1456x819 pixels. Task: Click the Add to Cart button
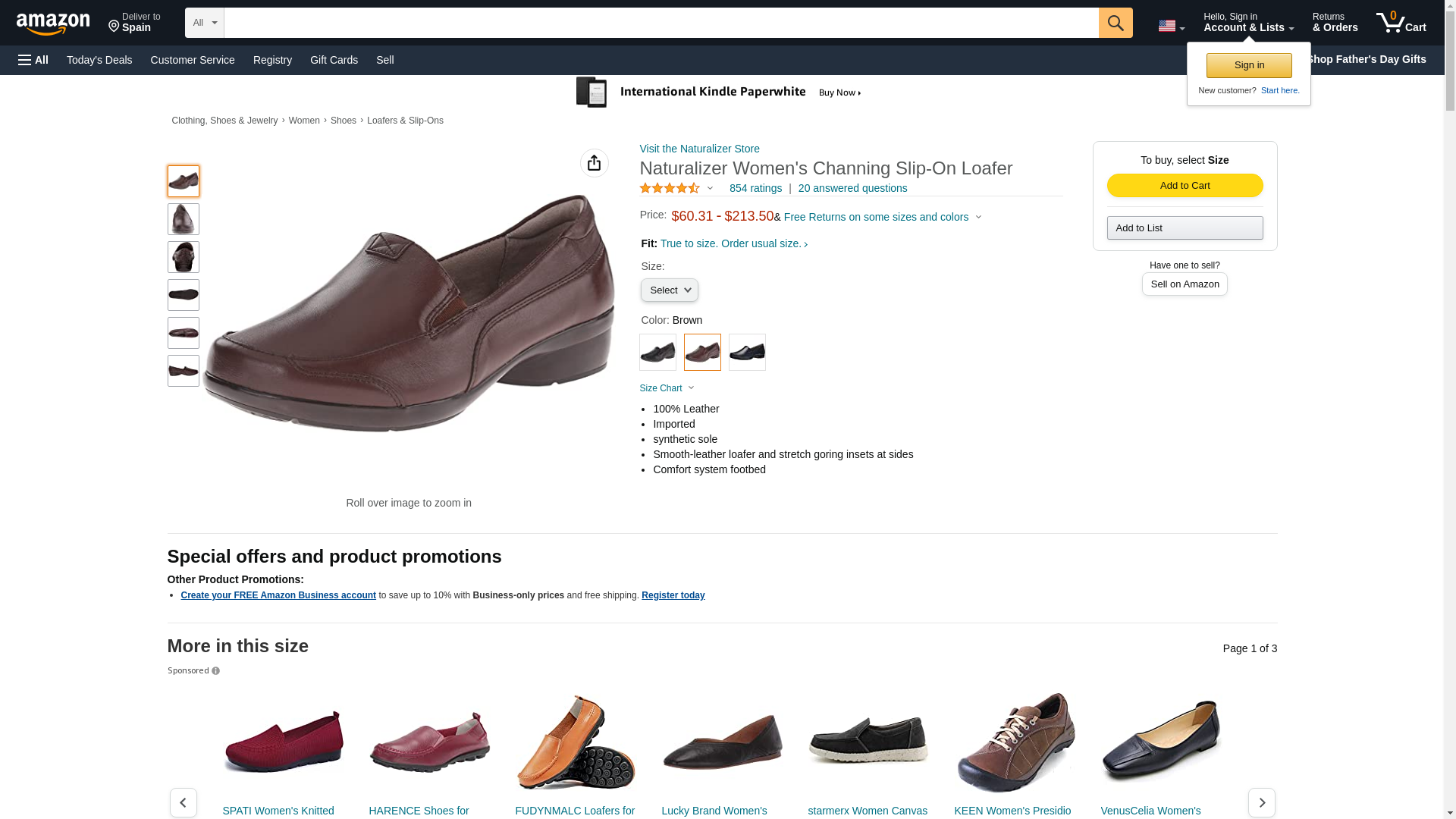coord(1185,186)
